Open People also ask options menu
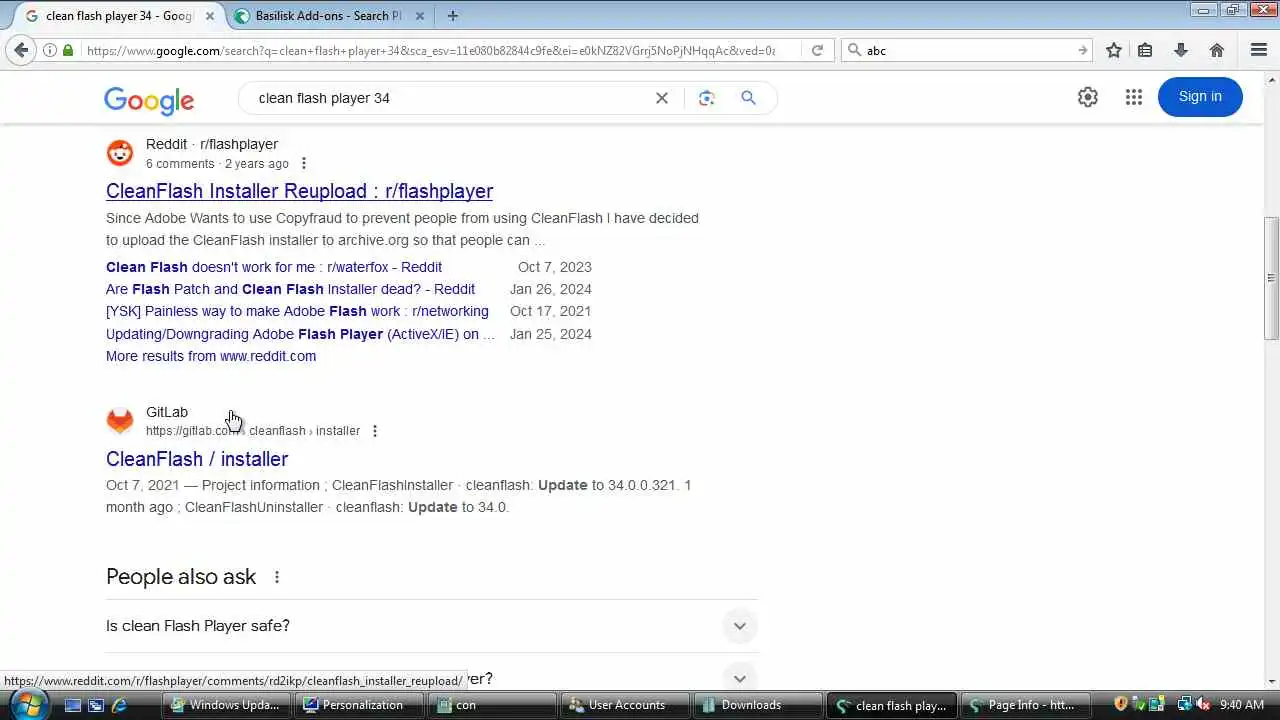The height and width of the screenshot is (720, 1280). [277, 577]
